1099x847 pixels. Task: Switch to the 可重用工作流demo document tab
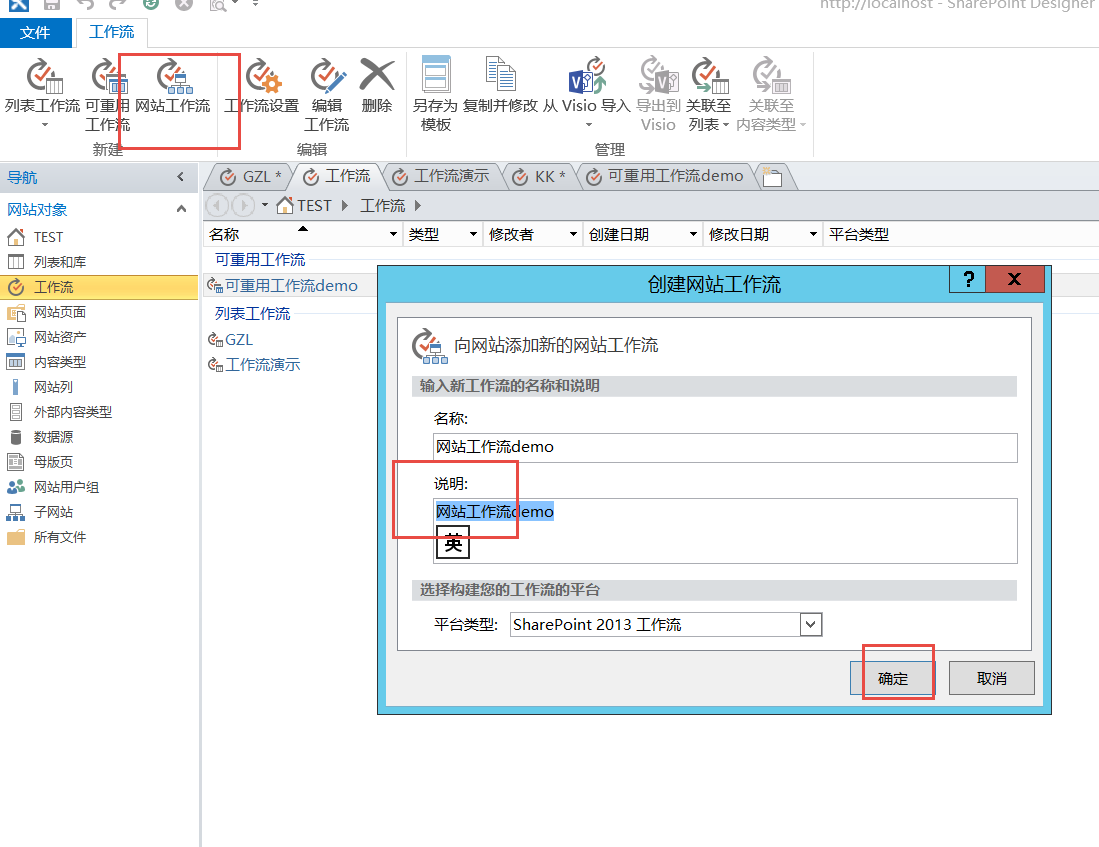coord(664,177)
